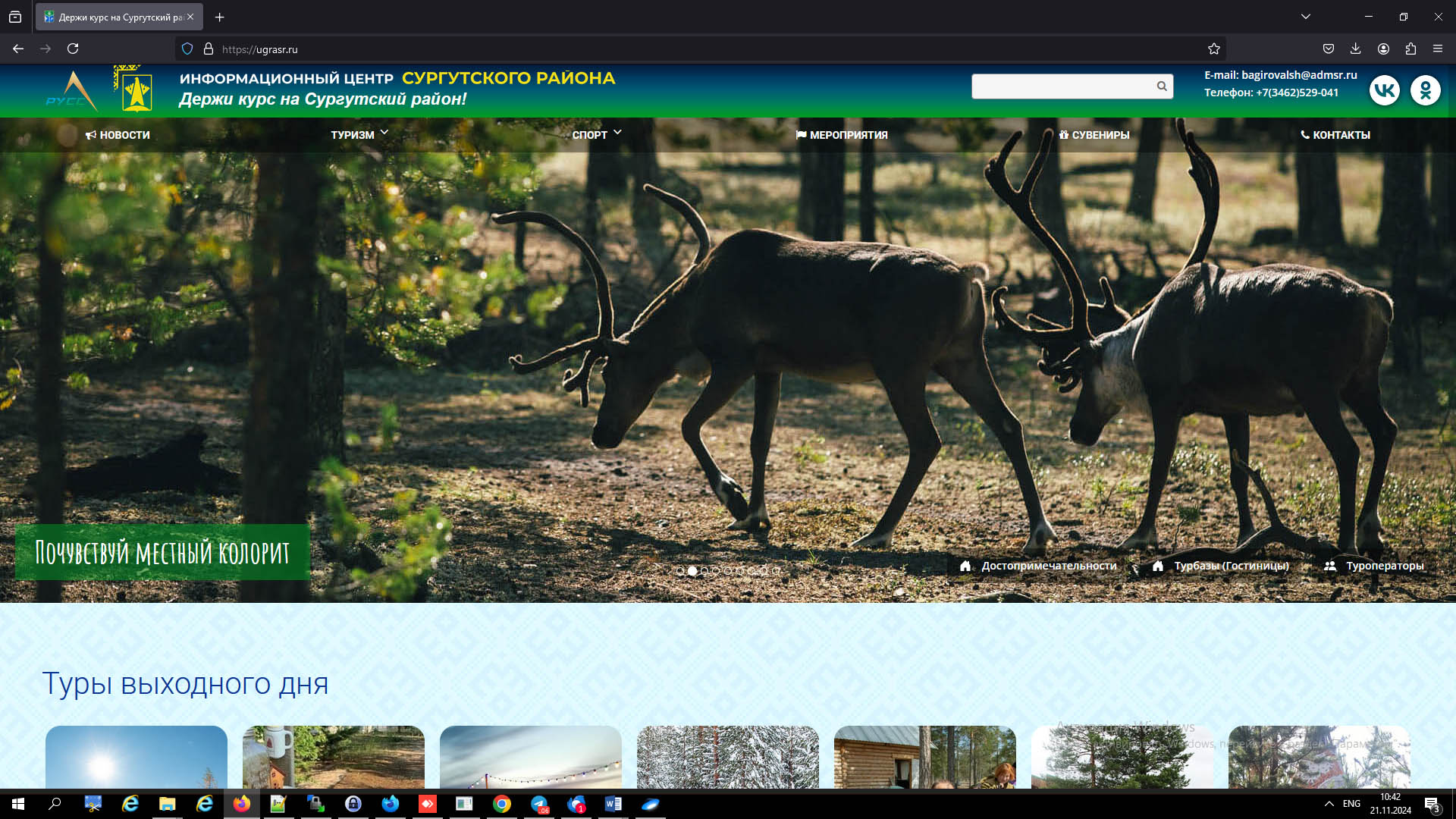Screen dimensions: 1456x819
Task: Select the last slider dot indicator
Action: tap(777, 571)
